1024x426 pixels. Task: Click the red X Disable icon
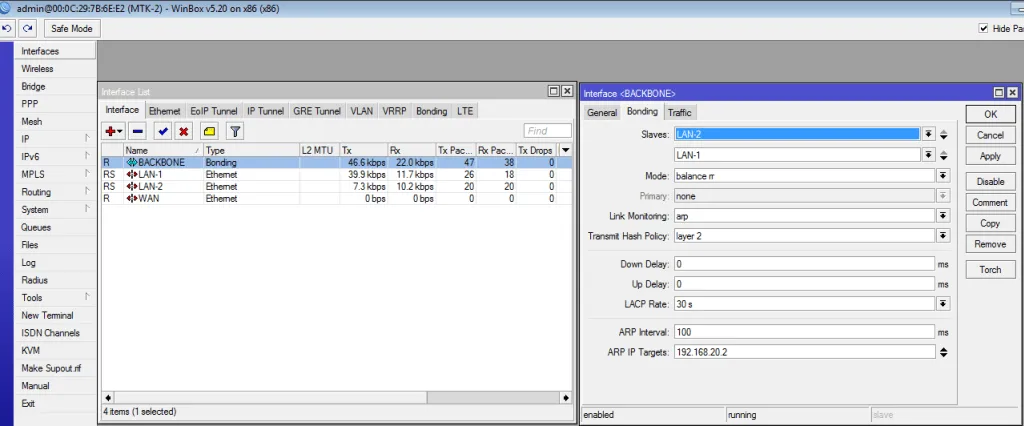184,131
